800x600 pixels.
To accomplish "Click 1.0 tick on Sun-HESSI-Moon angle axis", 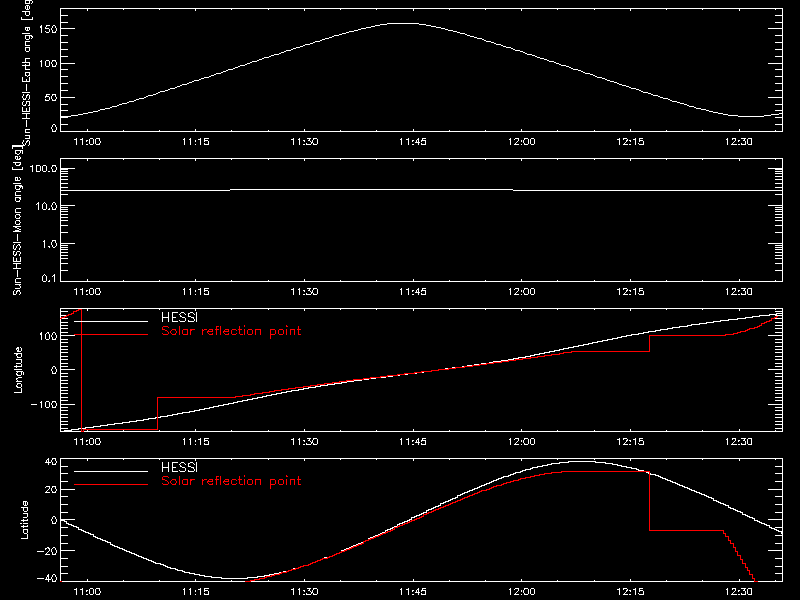I will [49, 244].
